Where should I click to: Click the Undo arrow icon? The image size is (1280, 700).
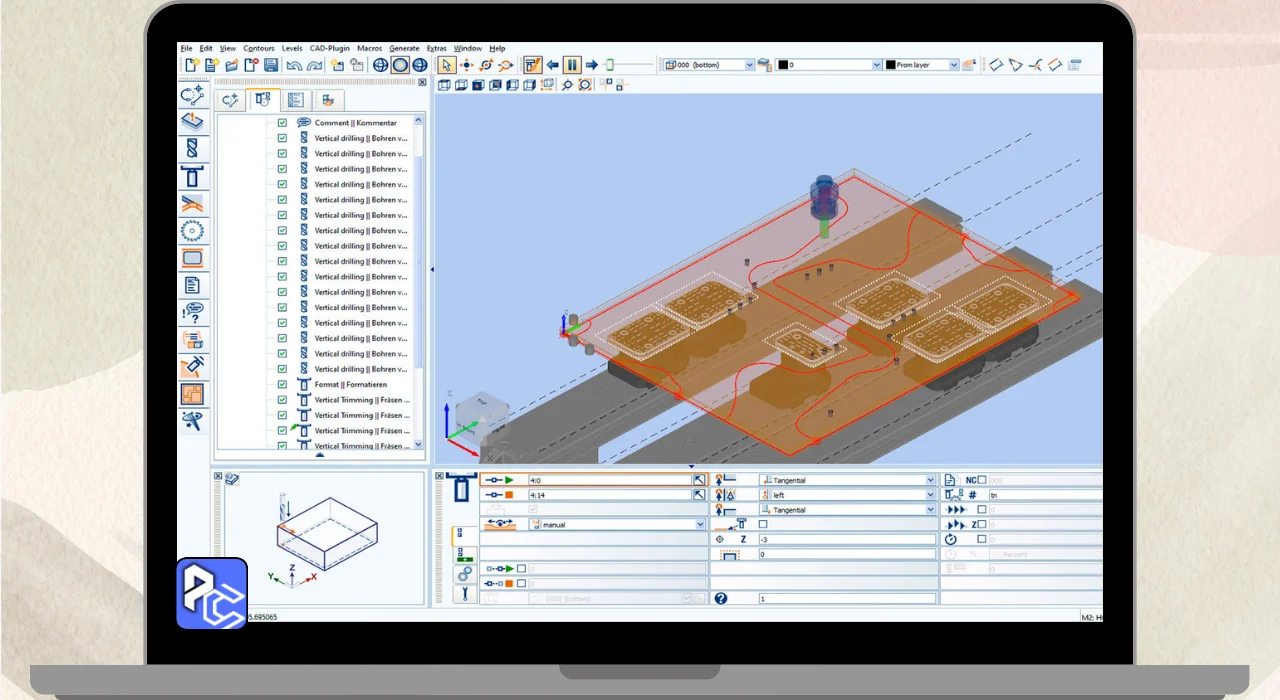294,65
